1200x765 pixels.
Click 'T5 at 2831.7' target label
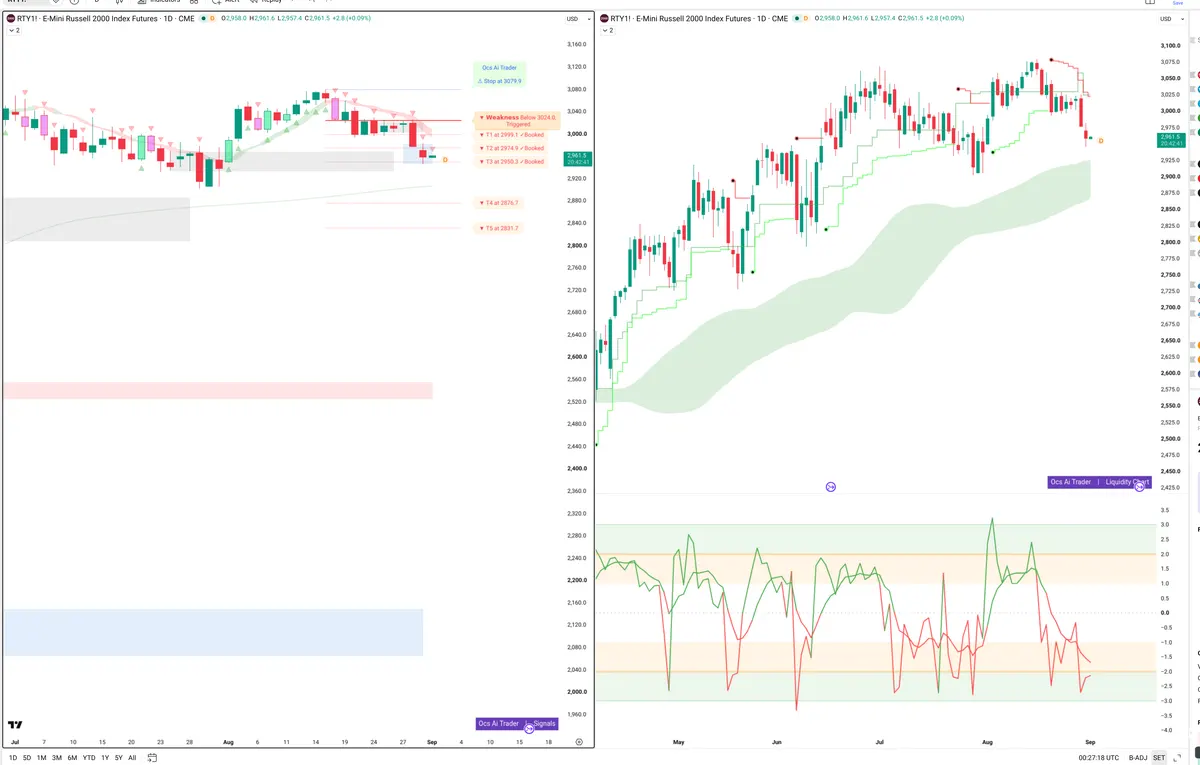499,228
